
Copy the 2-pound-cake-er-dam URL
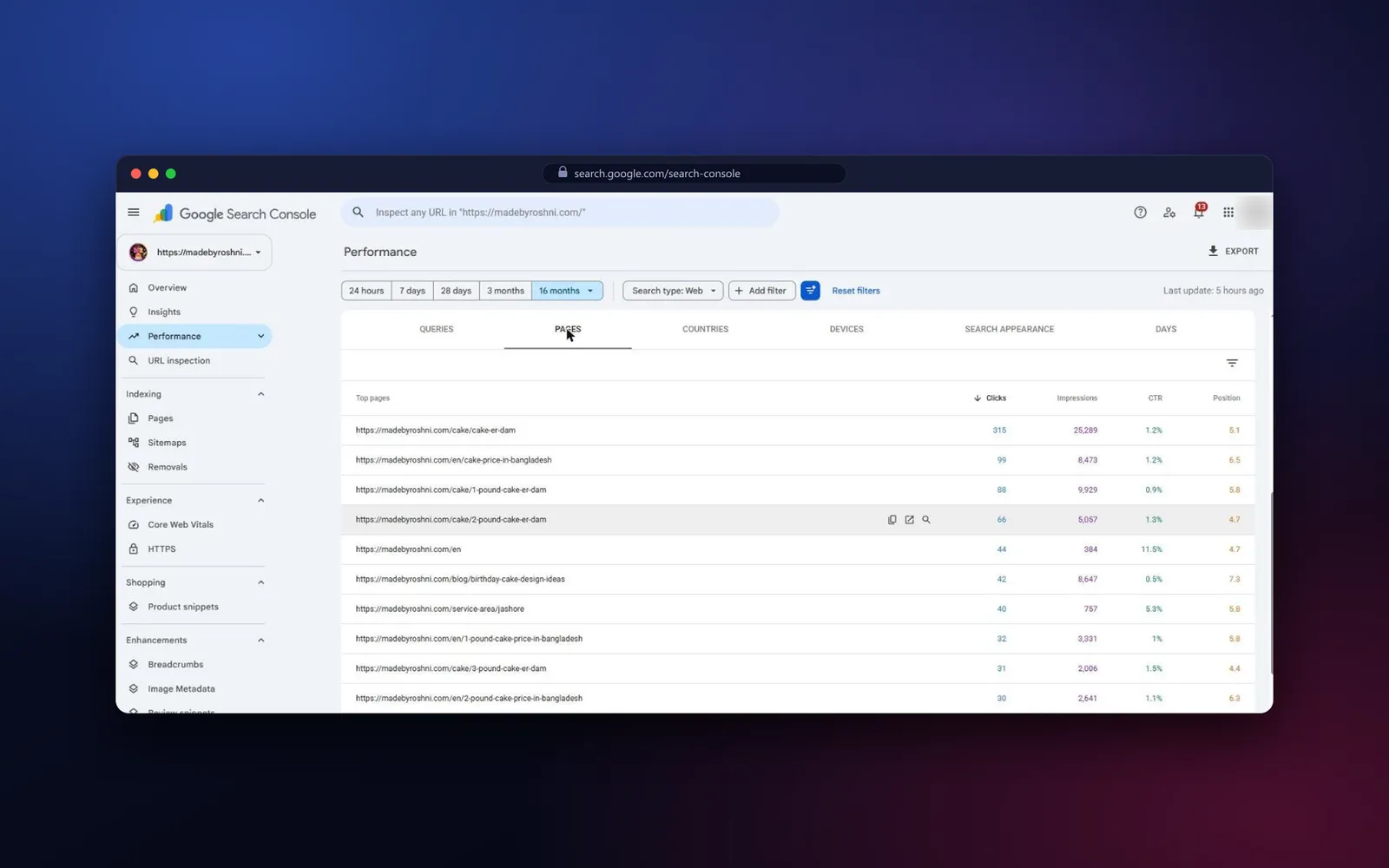[892, 520]
